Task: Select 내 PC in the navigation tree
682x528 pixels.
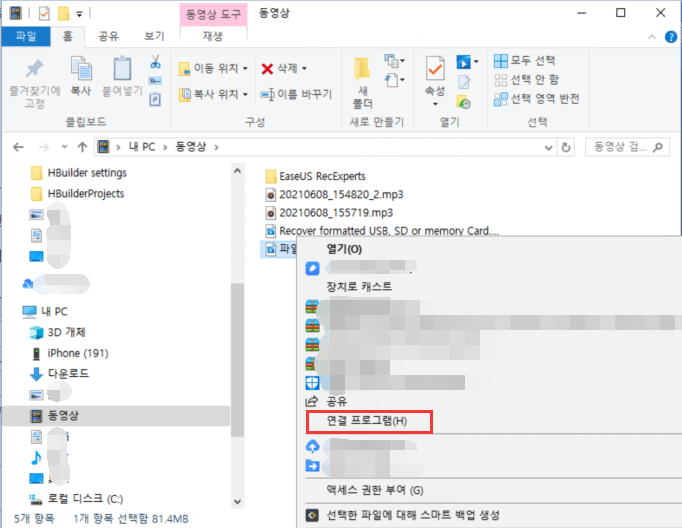Action: tap(45, 311)
